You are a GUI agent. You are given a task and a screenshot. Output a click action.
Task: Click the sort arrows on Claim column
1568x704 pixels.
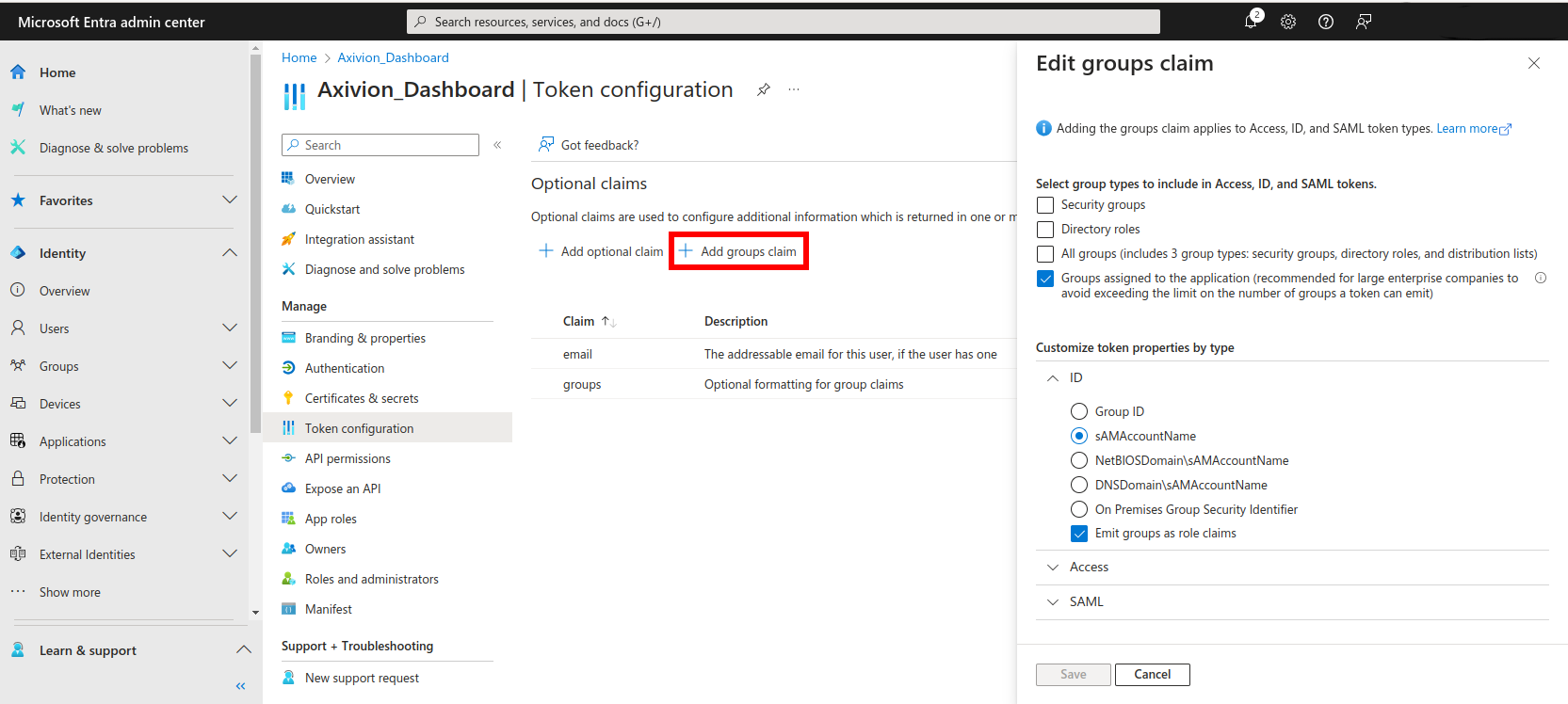point(609,322)
